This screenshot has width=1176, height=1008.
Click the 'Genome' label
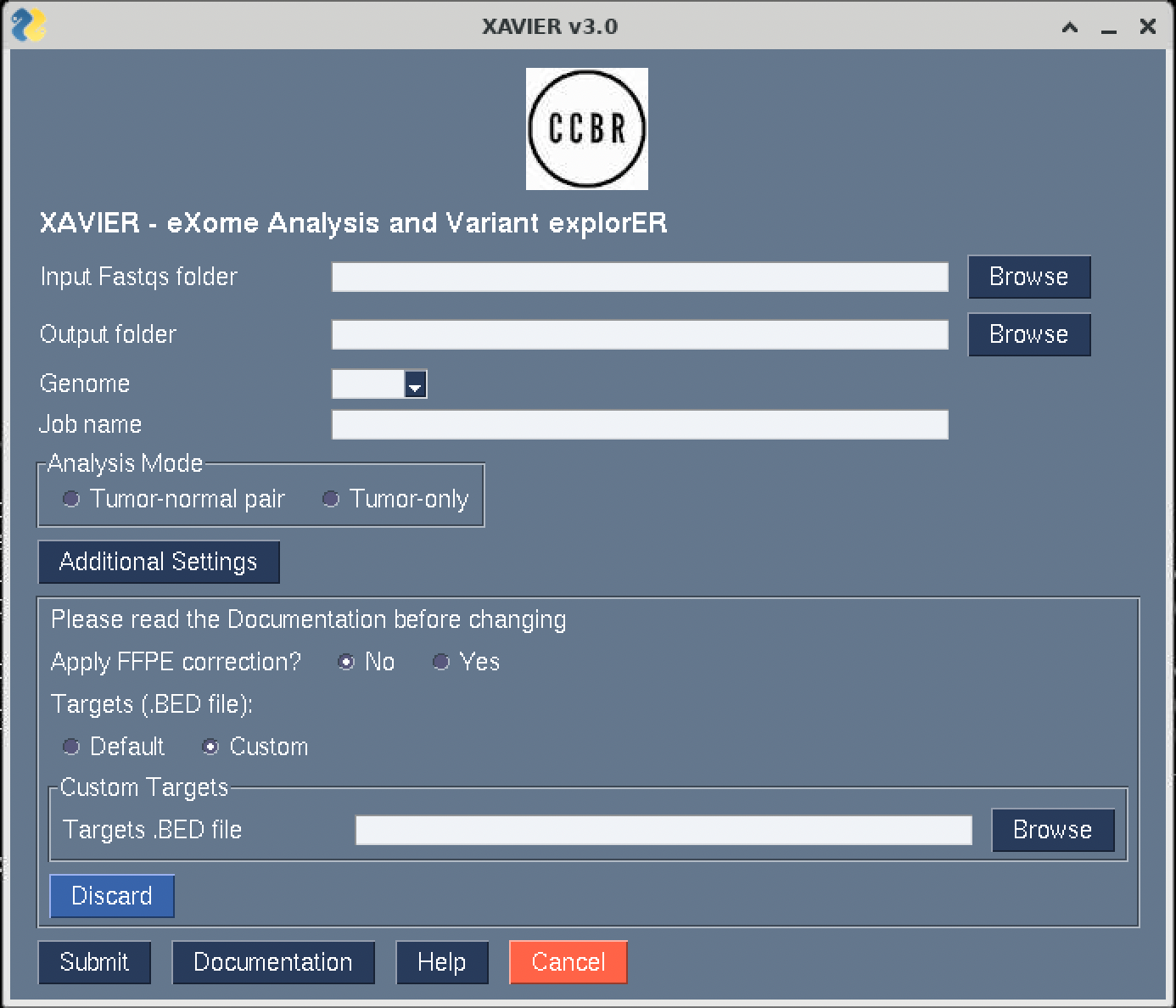click(x=85, y=384)
